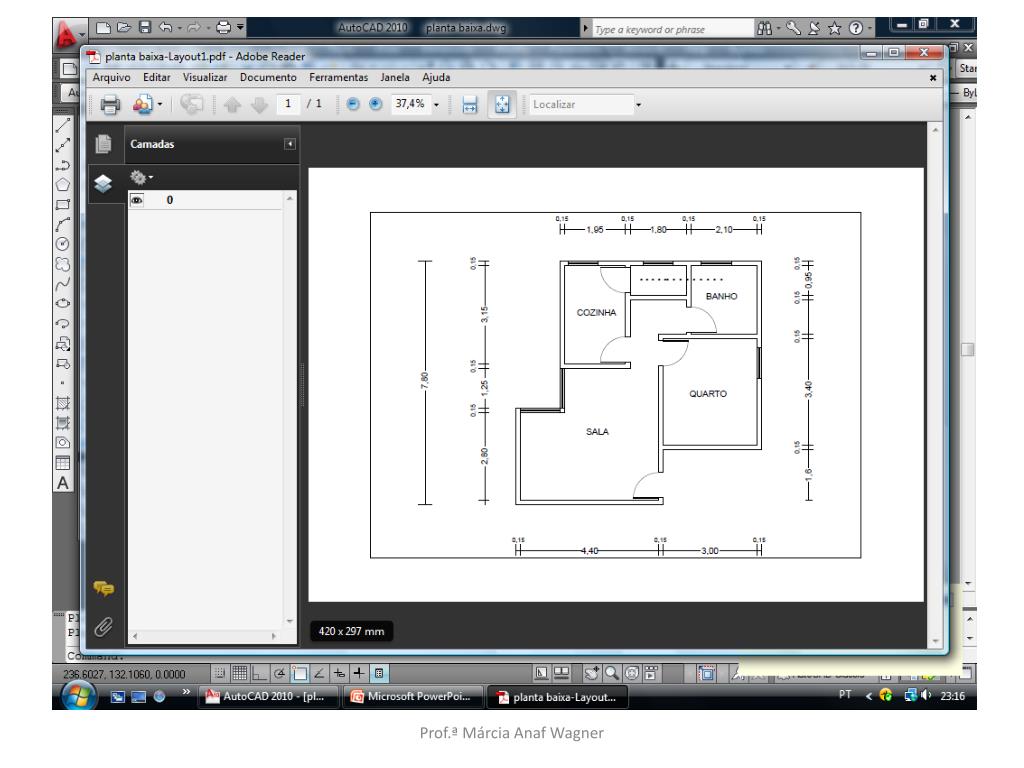This screenshot has height=768, width=1024.
Task: Click the New file icon in AutoCAD
Action: 103,27
